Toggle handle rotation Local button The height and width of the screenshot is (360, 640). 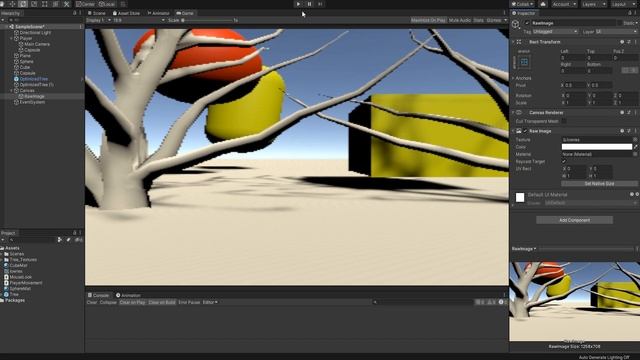point(107,4)
